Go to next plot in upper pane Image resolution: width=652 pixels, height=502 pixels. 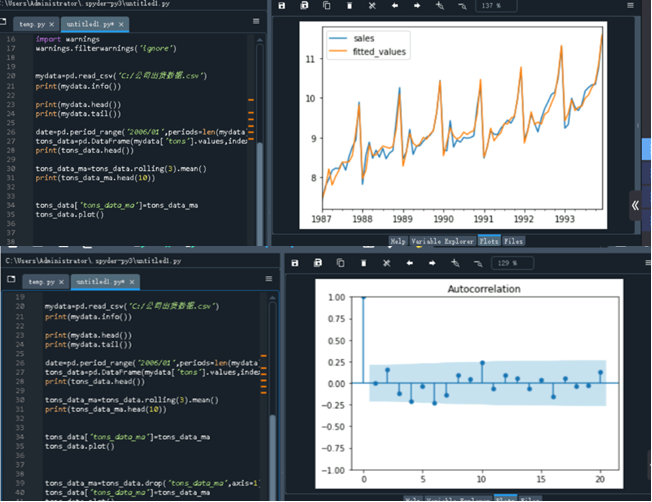click(x=417, y=5)
